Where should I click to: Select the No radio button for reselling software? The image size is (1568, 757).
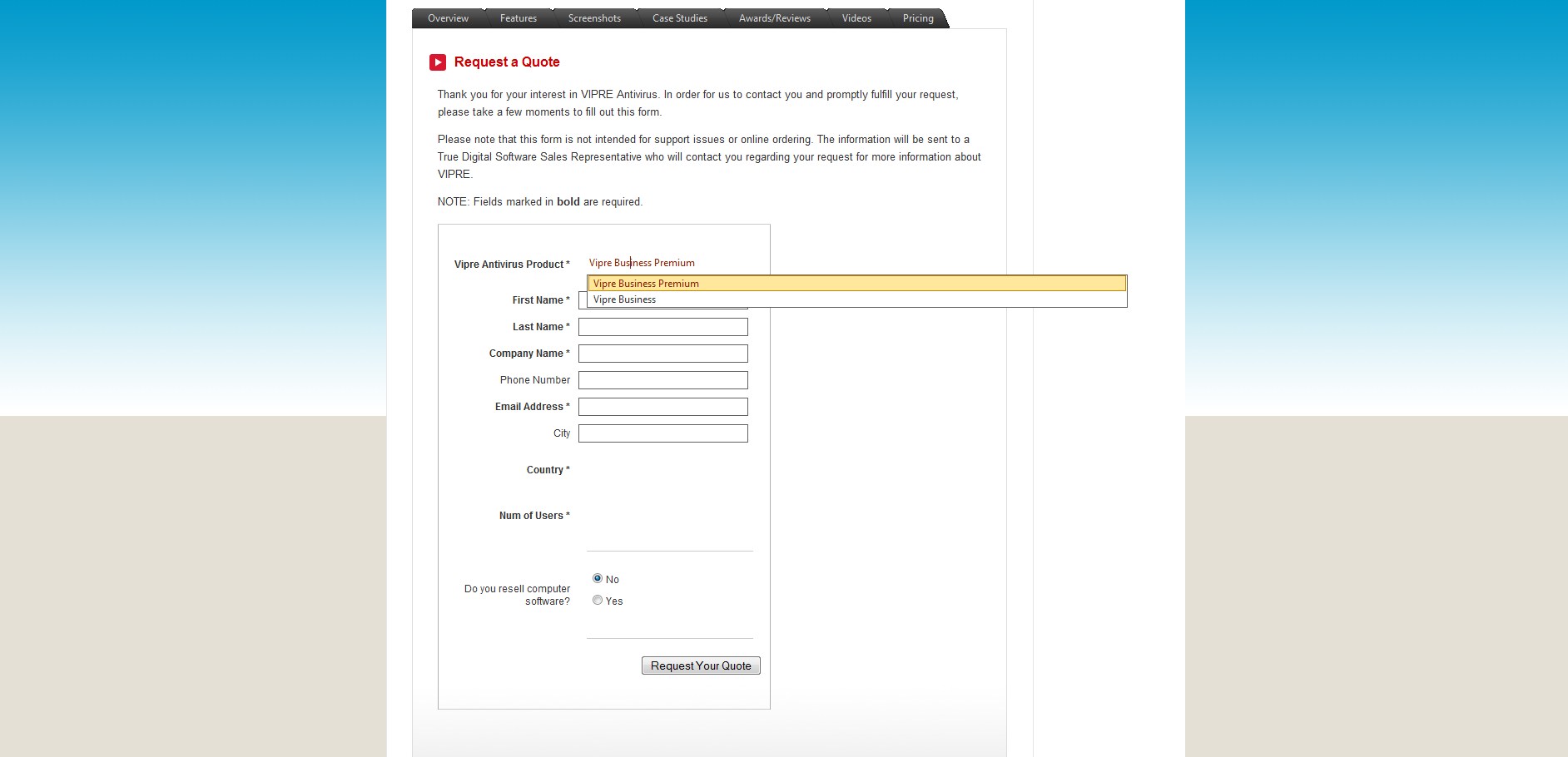pos(598,579)
